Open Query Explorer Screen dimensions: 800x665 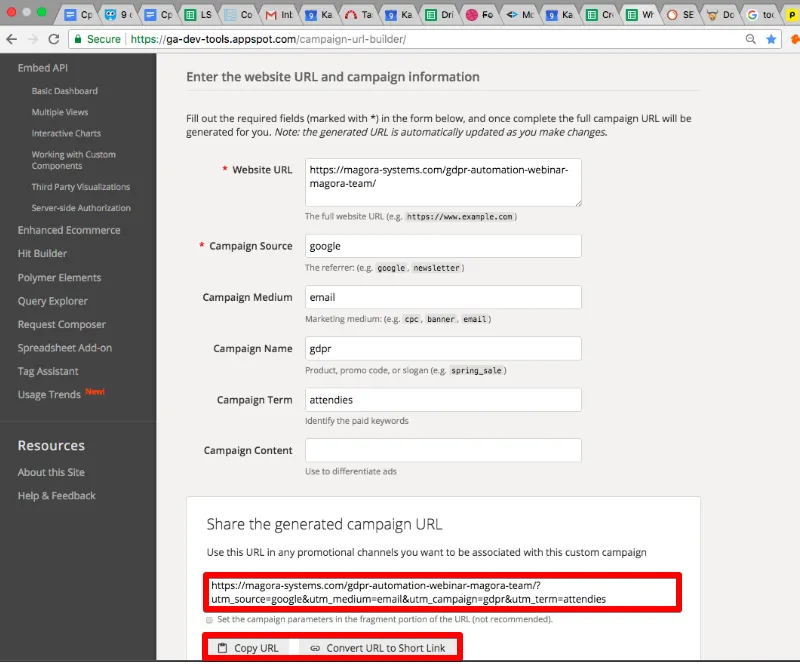53,301
